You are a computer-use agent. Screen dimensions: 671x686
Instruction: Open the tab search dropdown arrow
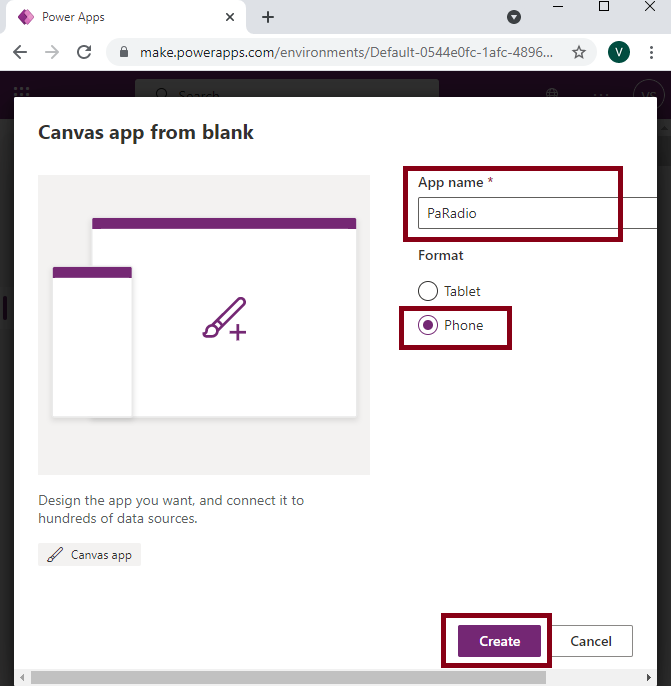514,17
